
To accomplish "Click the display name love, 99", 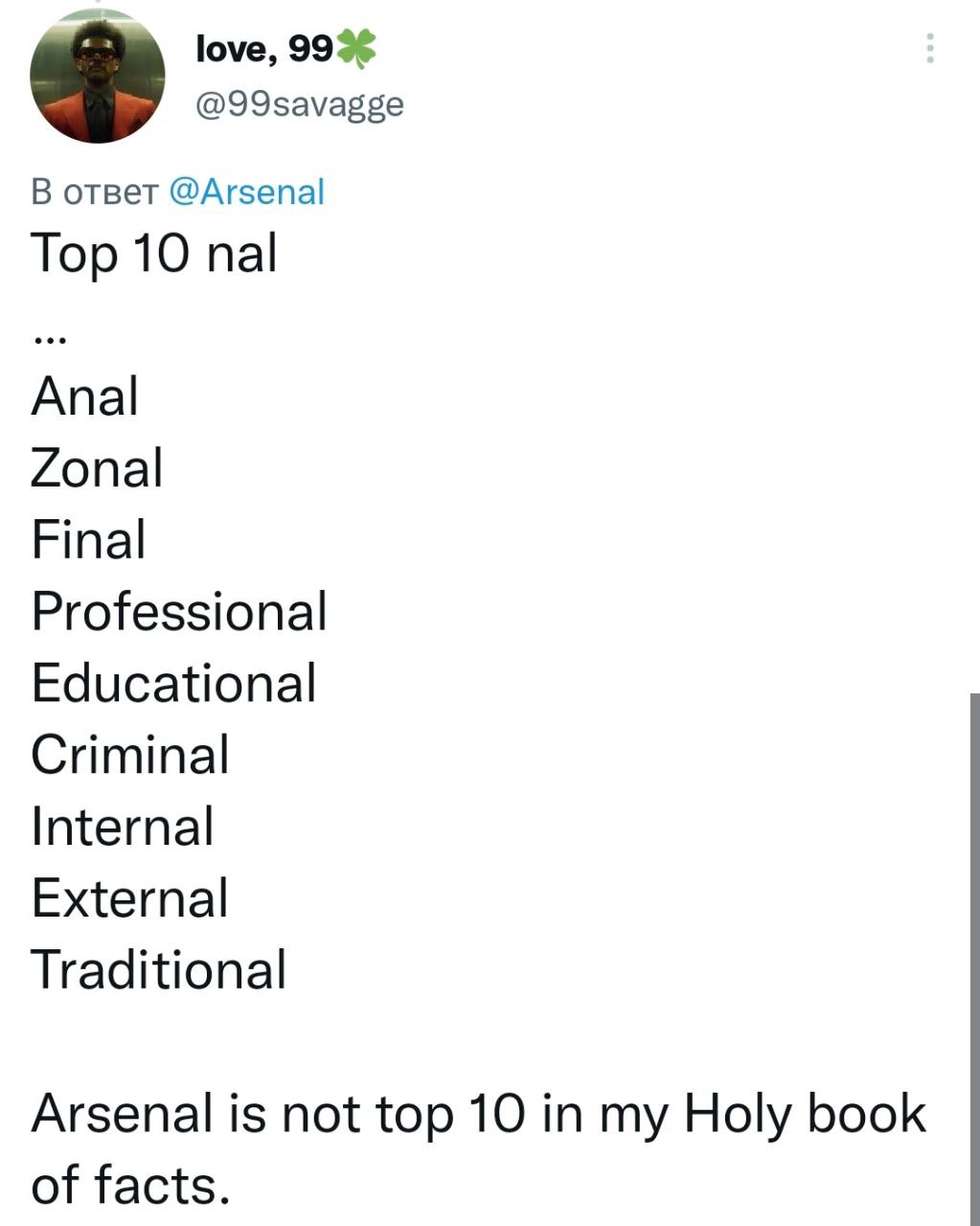I will [263, 48].
